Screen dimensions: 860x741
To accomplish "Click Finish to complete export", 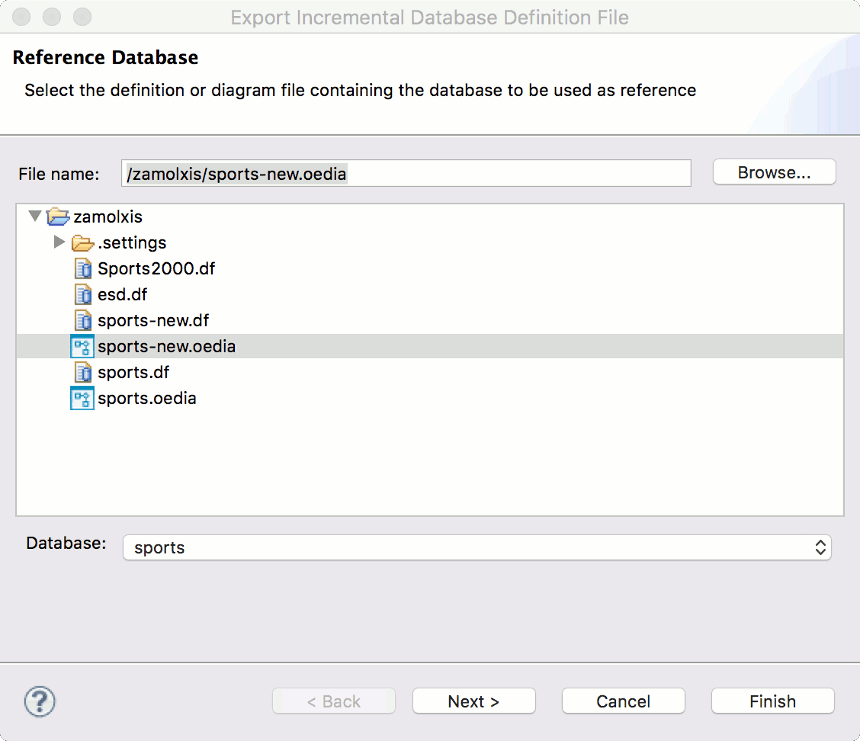I will [772, 701].
